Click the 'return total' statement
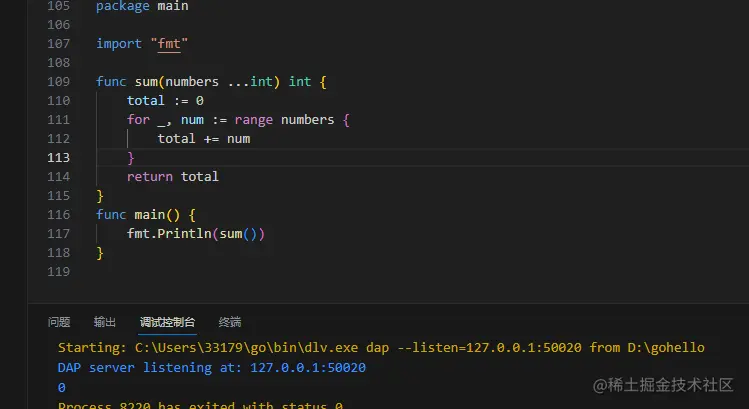This screenshot has height=409, width=749. pyautogui.click(x=173, y=177)
